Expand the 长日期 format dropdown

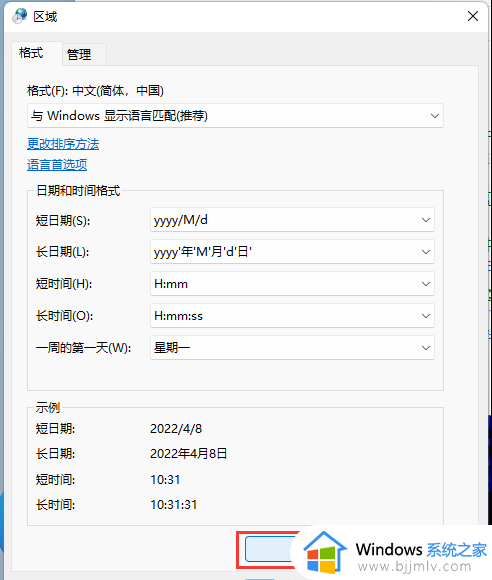pyautogui.click(x=292, y=252)
